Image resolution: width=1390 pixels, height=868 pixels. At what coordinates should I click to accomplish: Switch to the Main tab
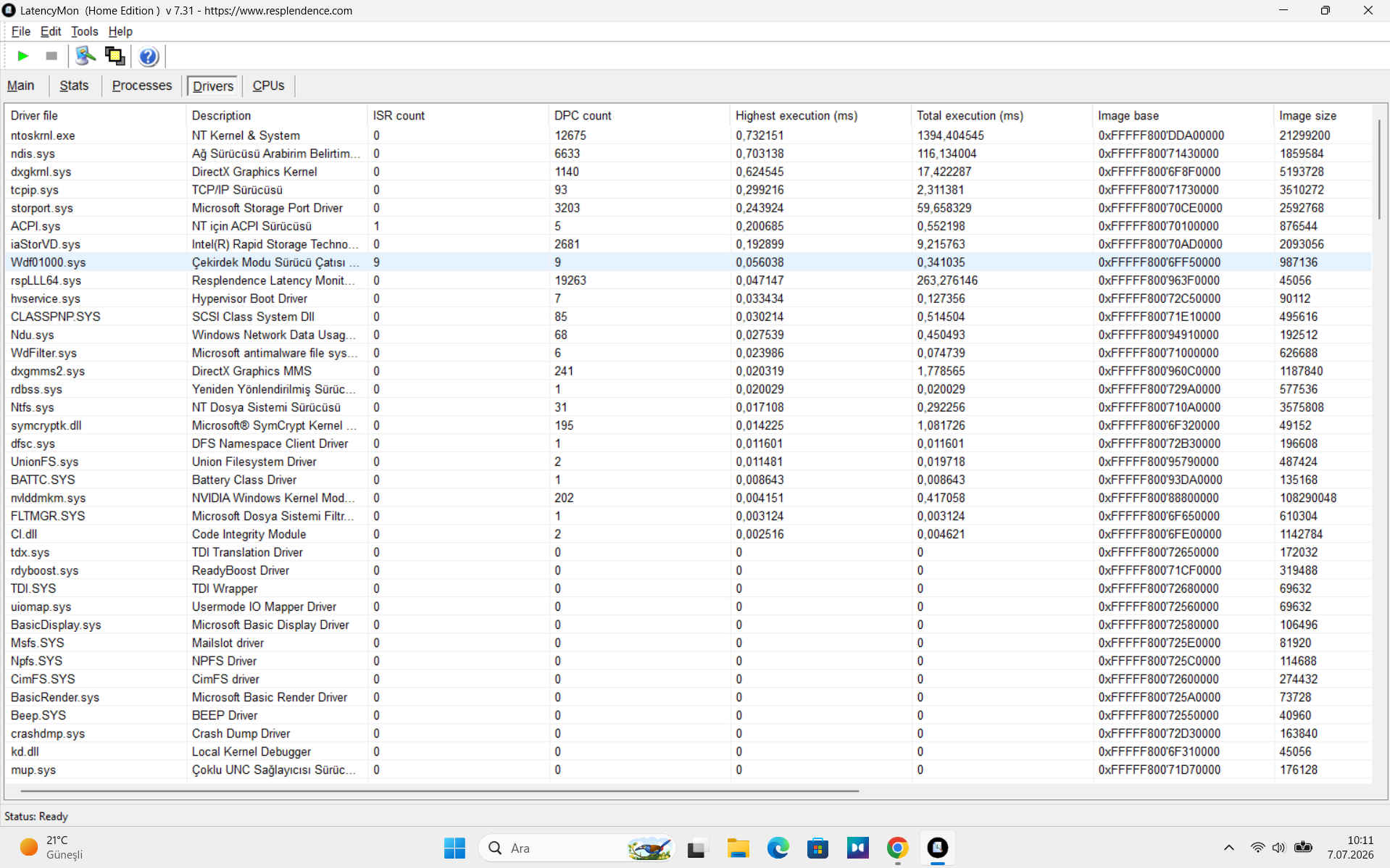(20, 85)
